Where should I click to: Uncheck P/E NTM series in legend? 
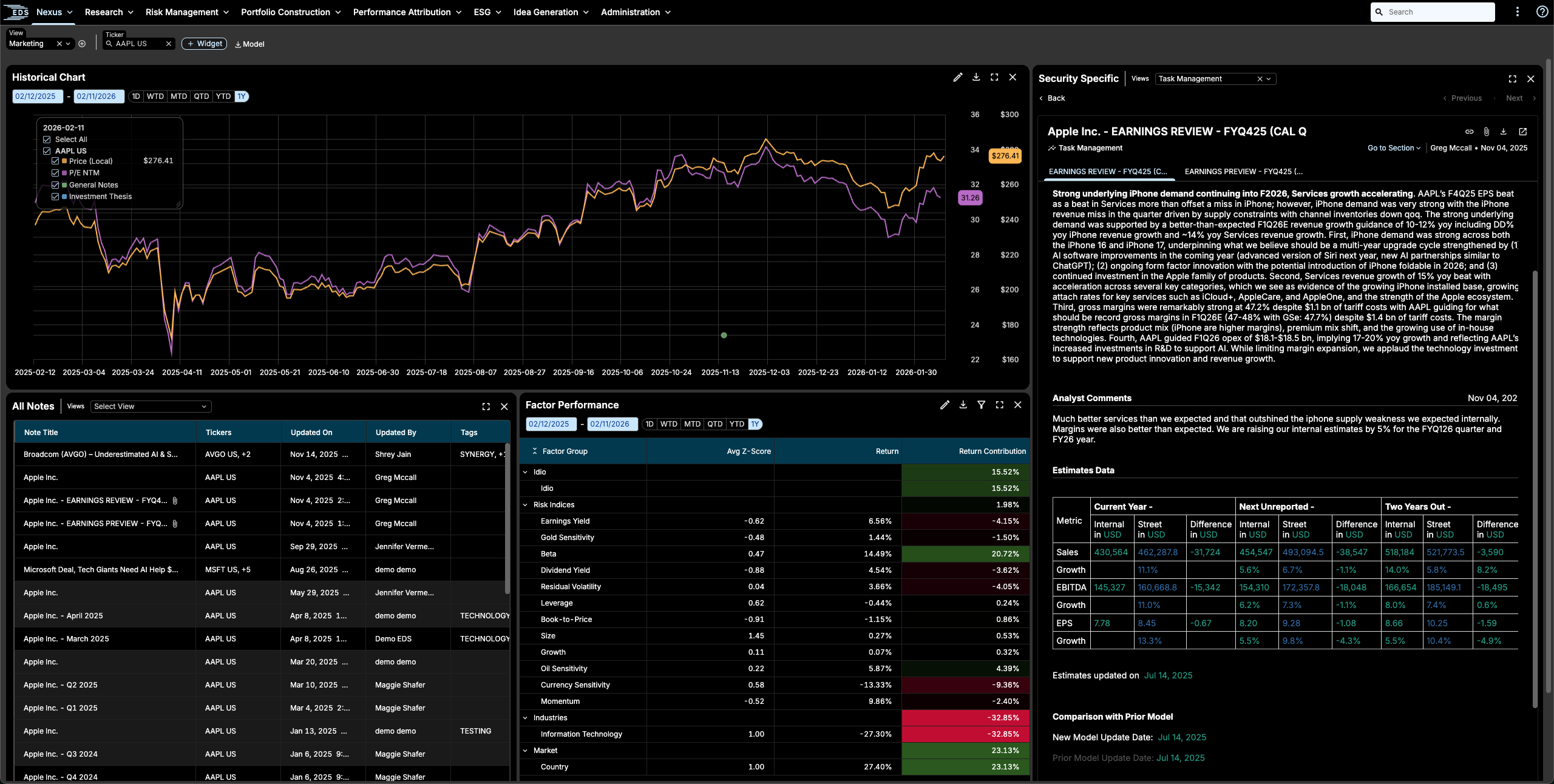pos(55,173)
